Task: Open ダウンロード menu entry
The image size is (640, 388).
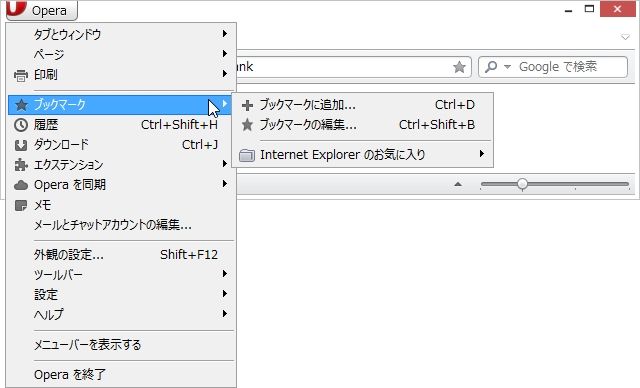Action: 121,145
